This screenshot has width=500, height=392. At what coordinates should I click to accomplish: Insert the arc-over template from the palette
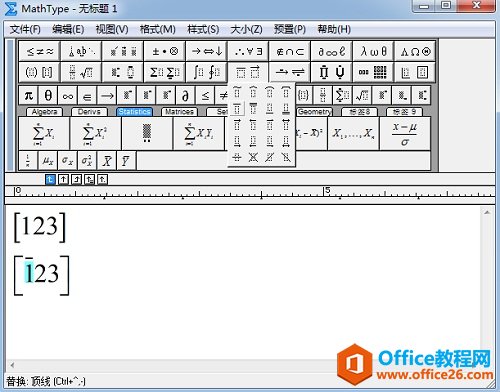(270, 91)
